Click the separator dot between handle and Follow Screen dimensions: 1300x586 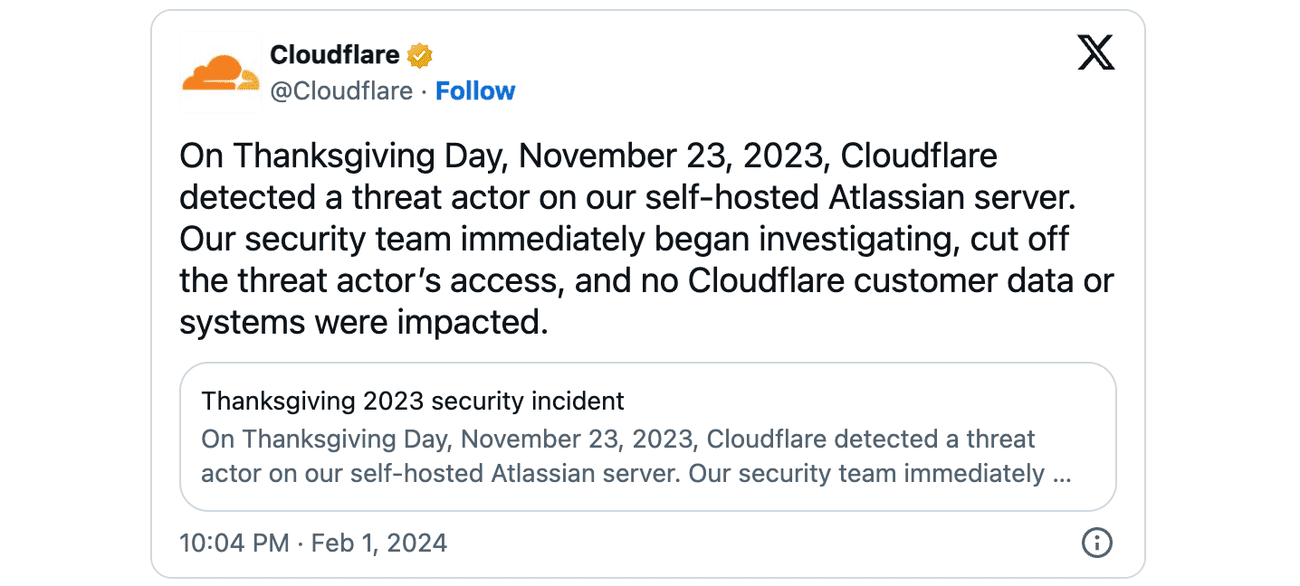tap(422, 90)
